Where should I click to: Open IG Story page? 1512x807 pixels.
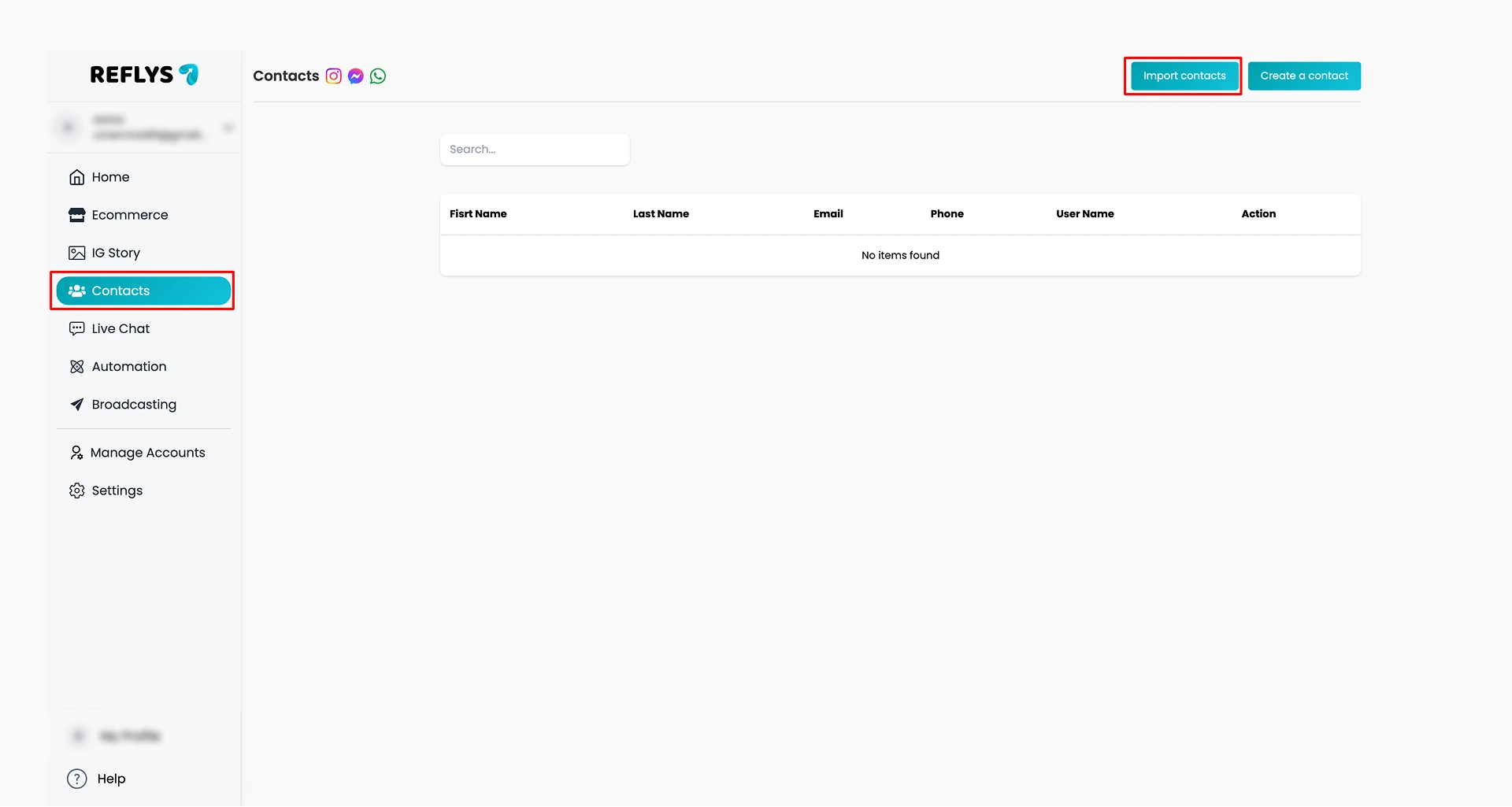pyautogui.click(x=143, y=253)
